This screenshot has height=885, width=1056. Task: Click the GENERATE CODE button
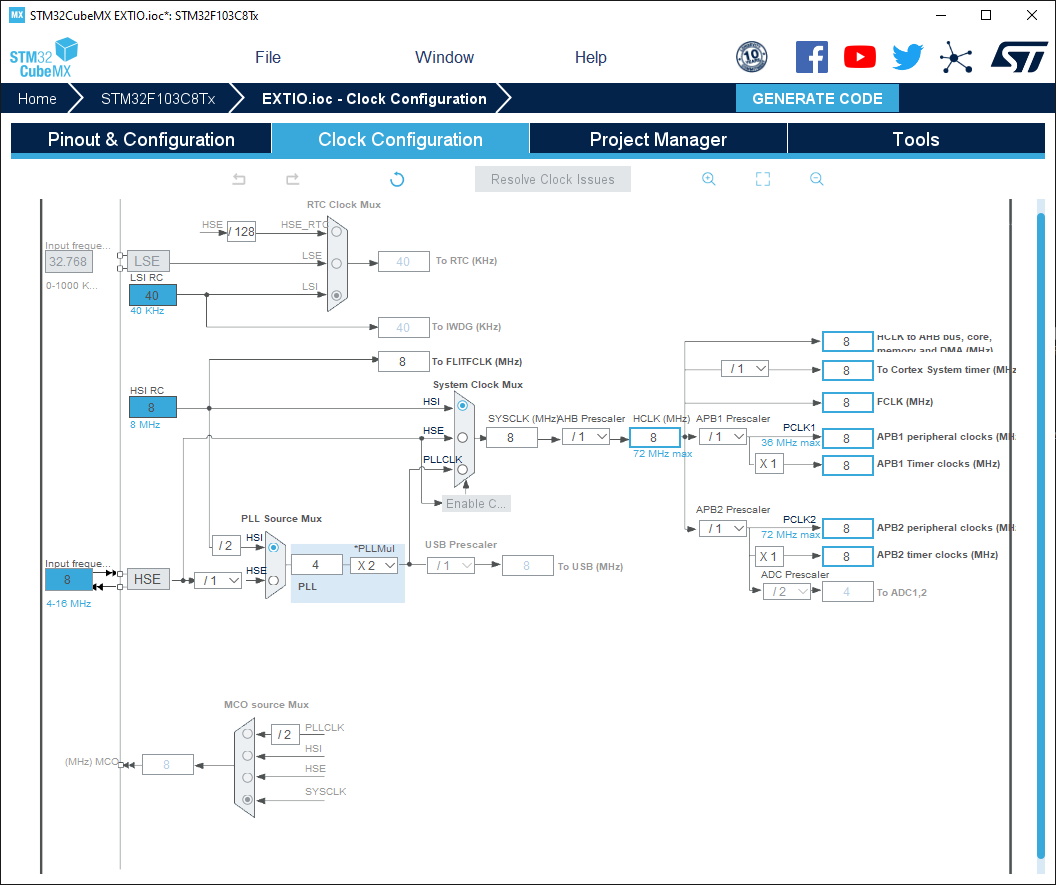[817, 98]
